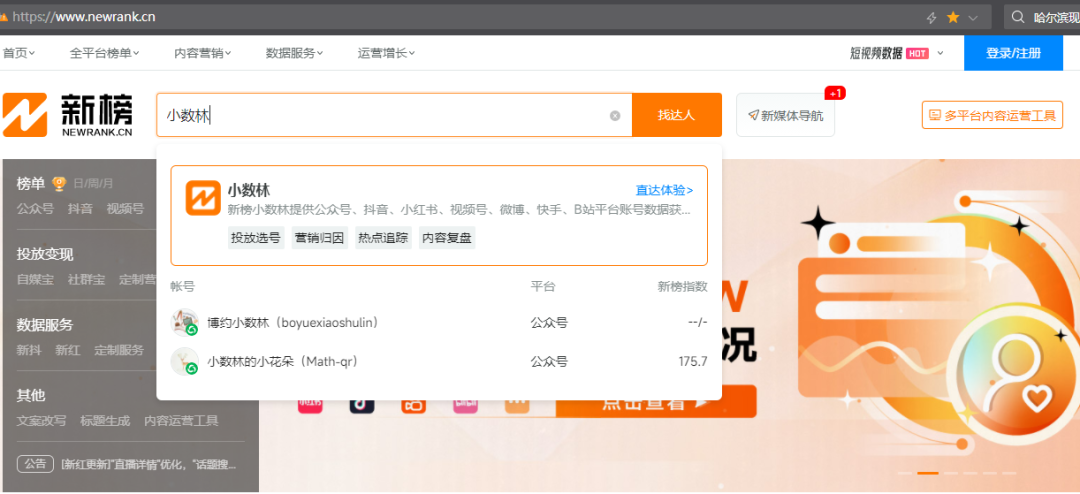The height and width of the screenshot is (494, 1080).
Task: Open 新媒体导航 button
Action: click(785, 115)
